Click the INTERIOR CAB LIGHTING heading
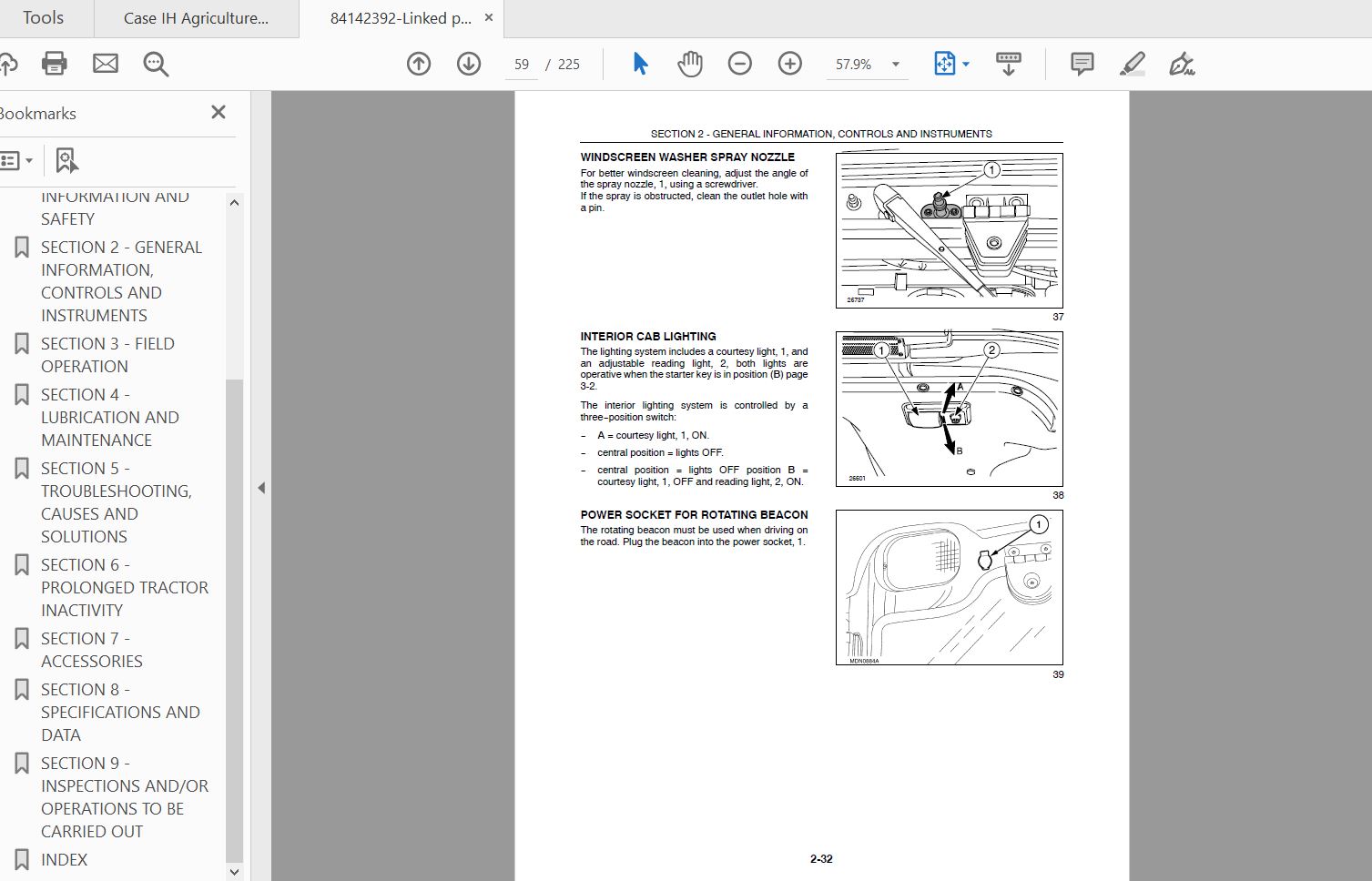 click(x=648, y=337)
